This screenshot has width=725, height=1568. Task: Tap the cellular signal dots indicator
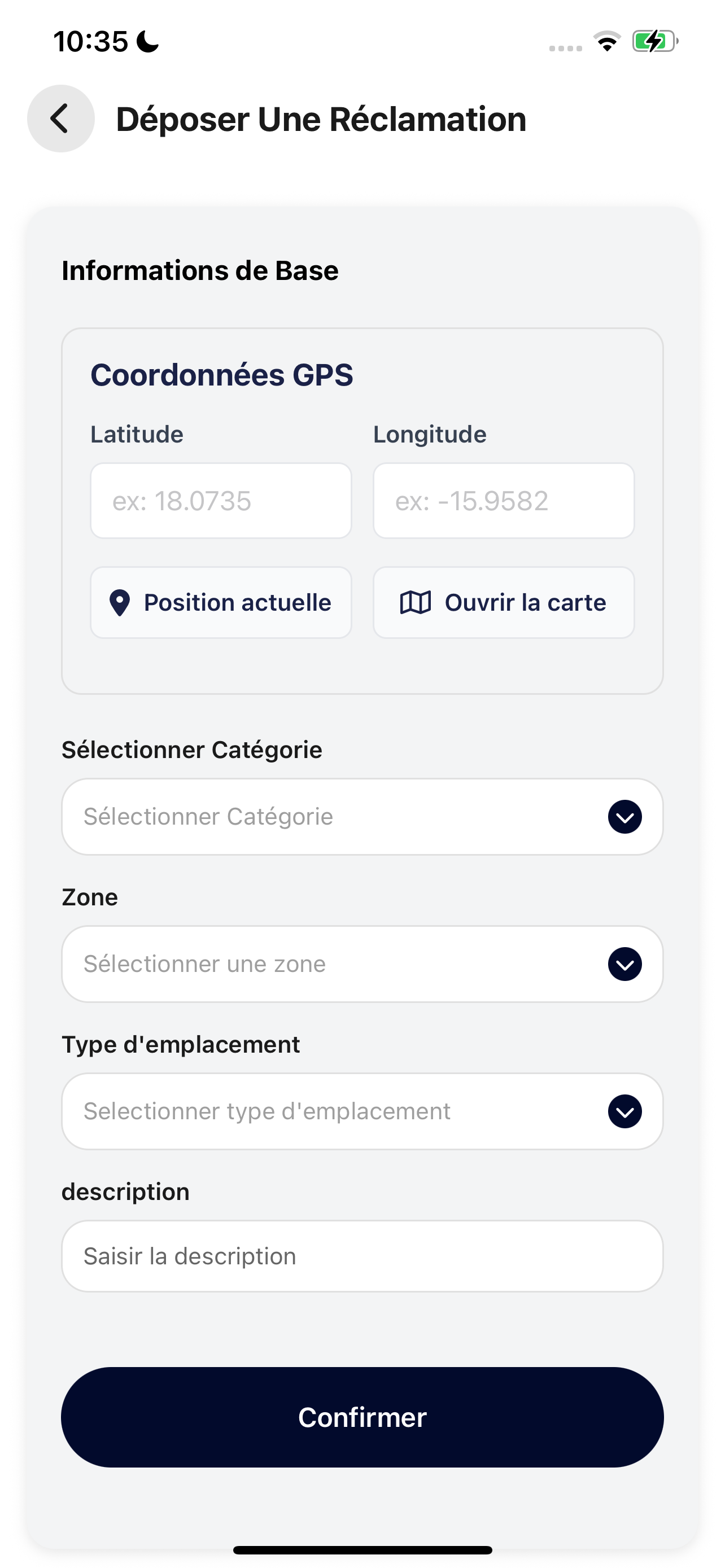click(566, 48)
